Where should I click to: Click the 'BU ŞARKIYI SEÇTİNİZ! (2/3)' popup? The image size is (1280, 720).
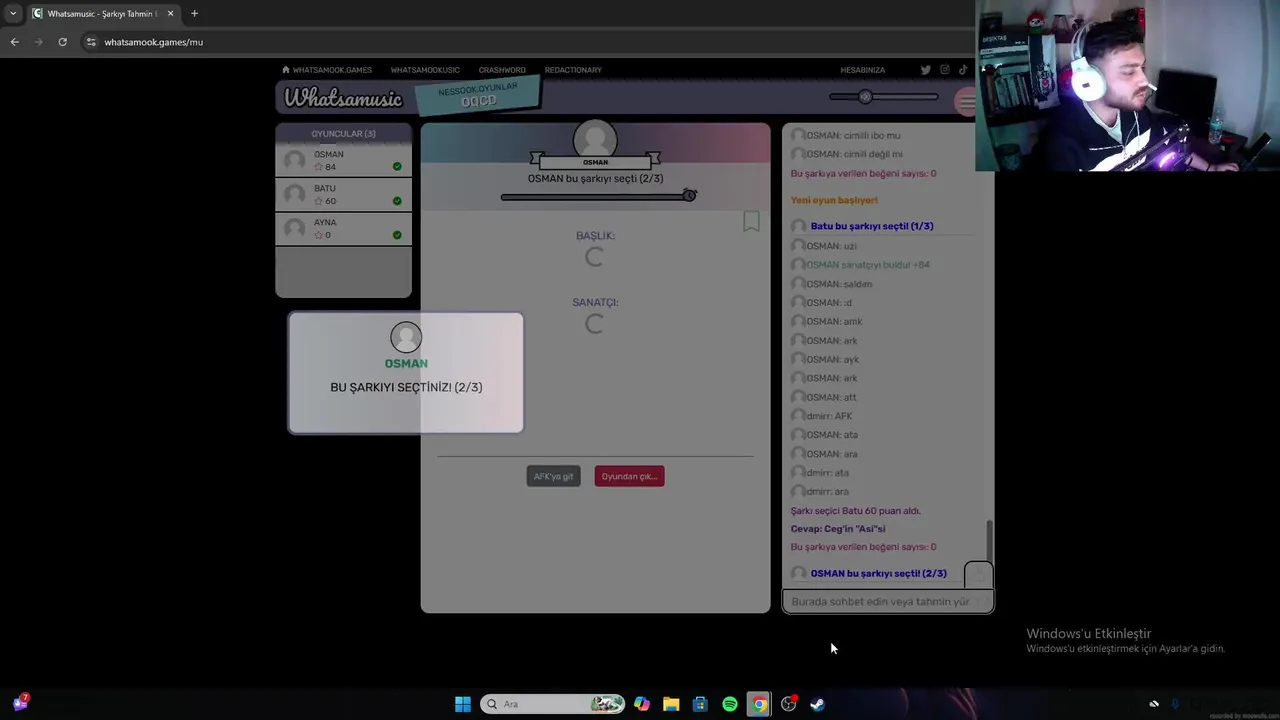coord(406,372)
